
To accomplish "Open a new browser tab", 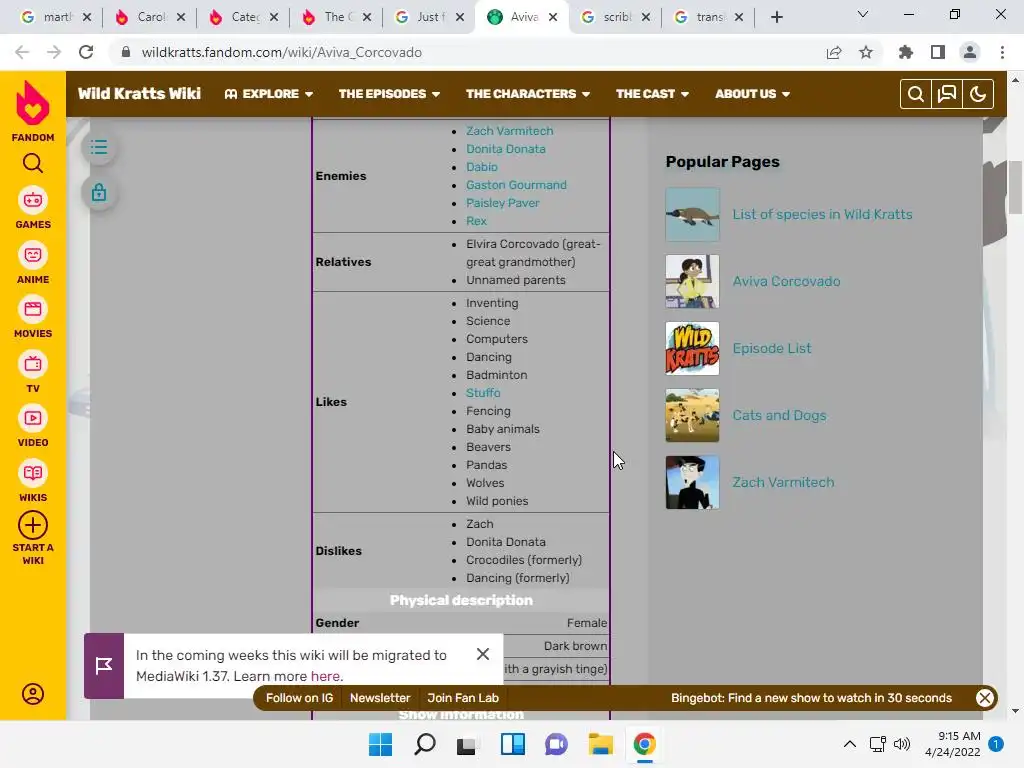I will click(776, 17).
